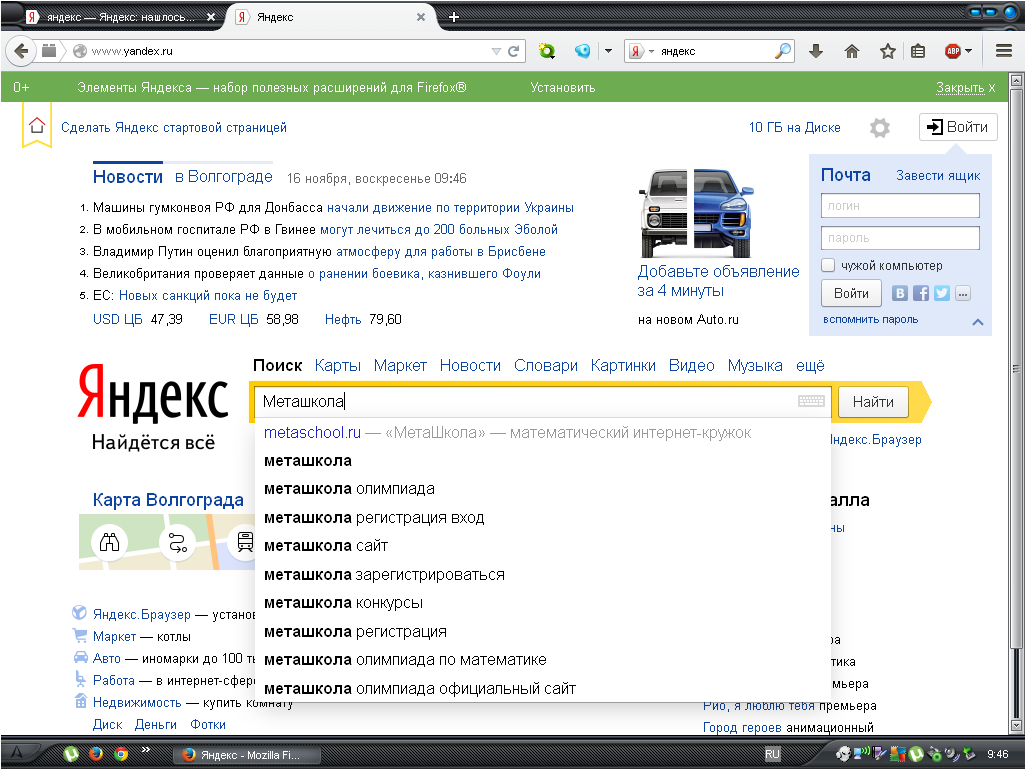Viewport: 1026px width, 770px height.
Task: Show bookmarks list icon in toolbar
Action: (918, 51)
